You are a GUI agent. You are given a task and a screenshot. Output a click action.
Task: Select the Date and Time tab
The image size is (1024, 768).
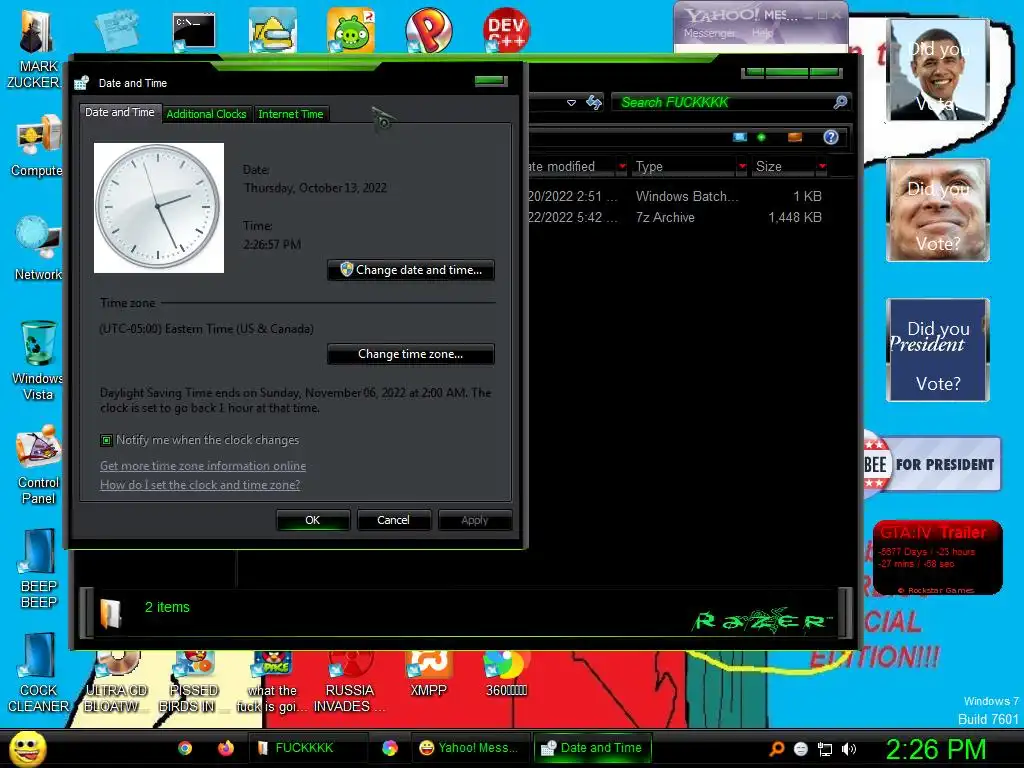120,112
